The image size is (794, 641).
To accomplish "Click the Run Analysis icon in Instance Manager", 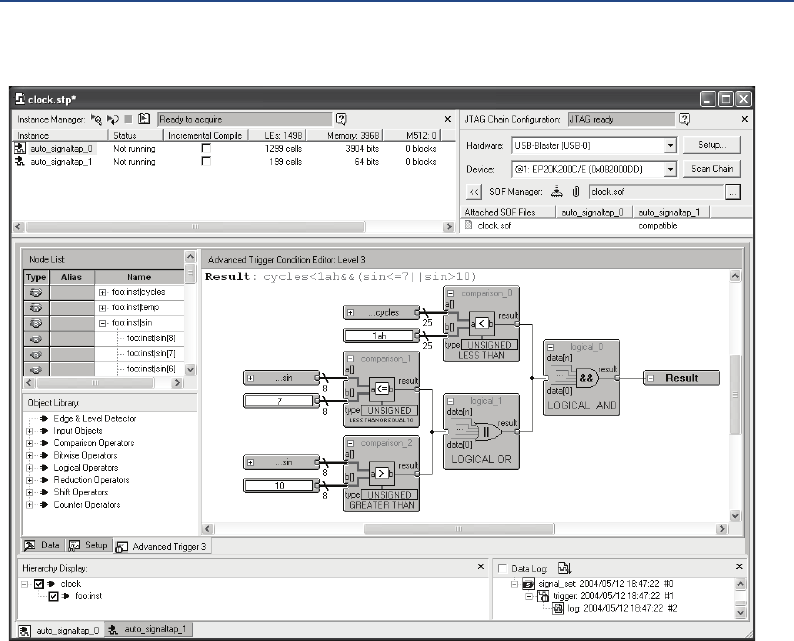I will pos(96,118).
